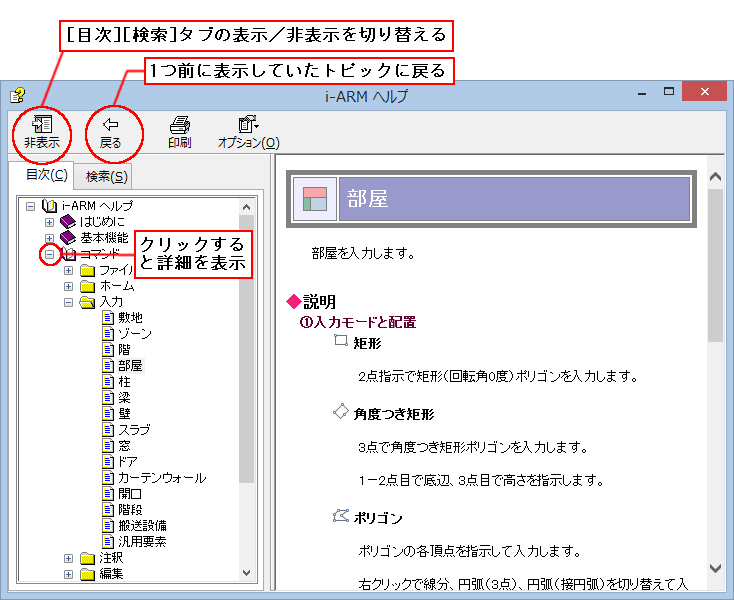The image size is (734, 600).
Task: Click the 敷地 page icon in tree
Action: click(x=109, y=318)
